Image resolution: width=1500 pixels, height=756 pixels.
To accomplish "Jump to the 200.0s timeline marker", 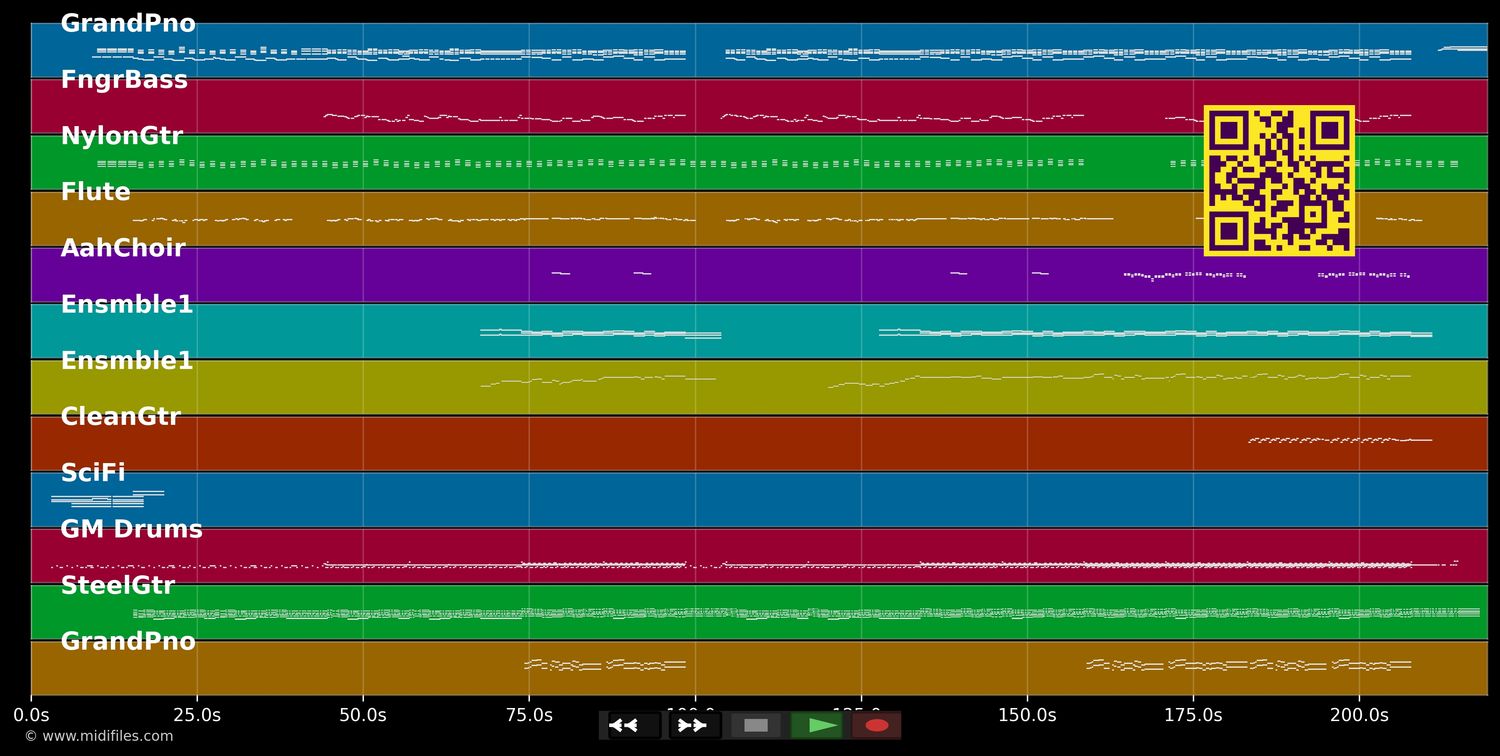I will pos(1359,715).
